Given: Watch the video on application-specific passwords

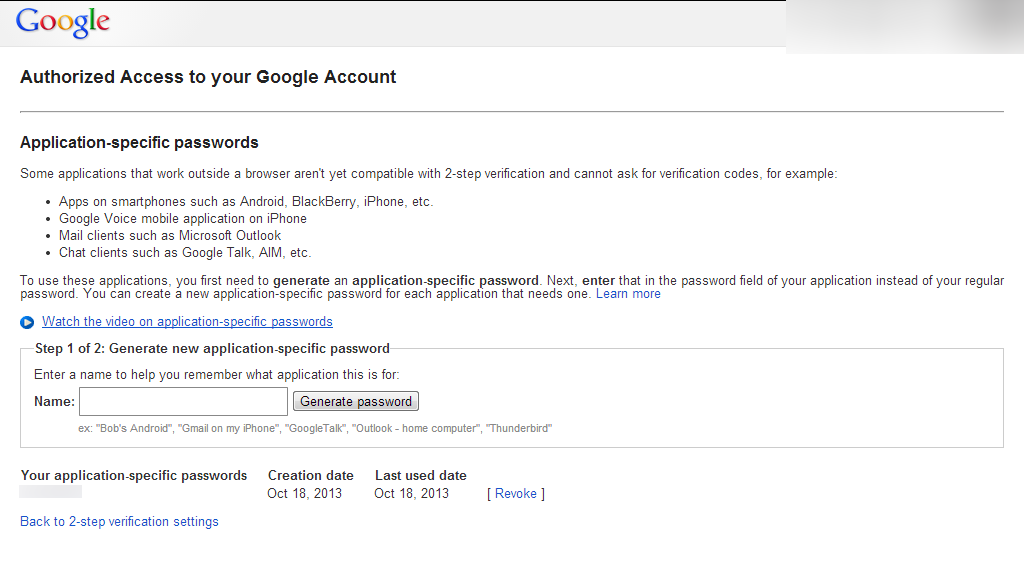Looking at the screenshot, I should [187, 322].
